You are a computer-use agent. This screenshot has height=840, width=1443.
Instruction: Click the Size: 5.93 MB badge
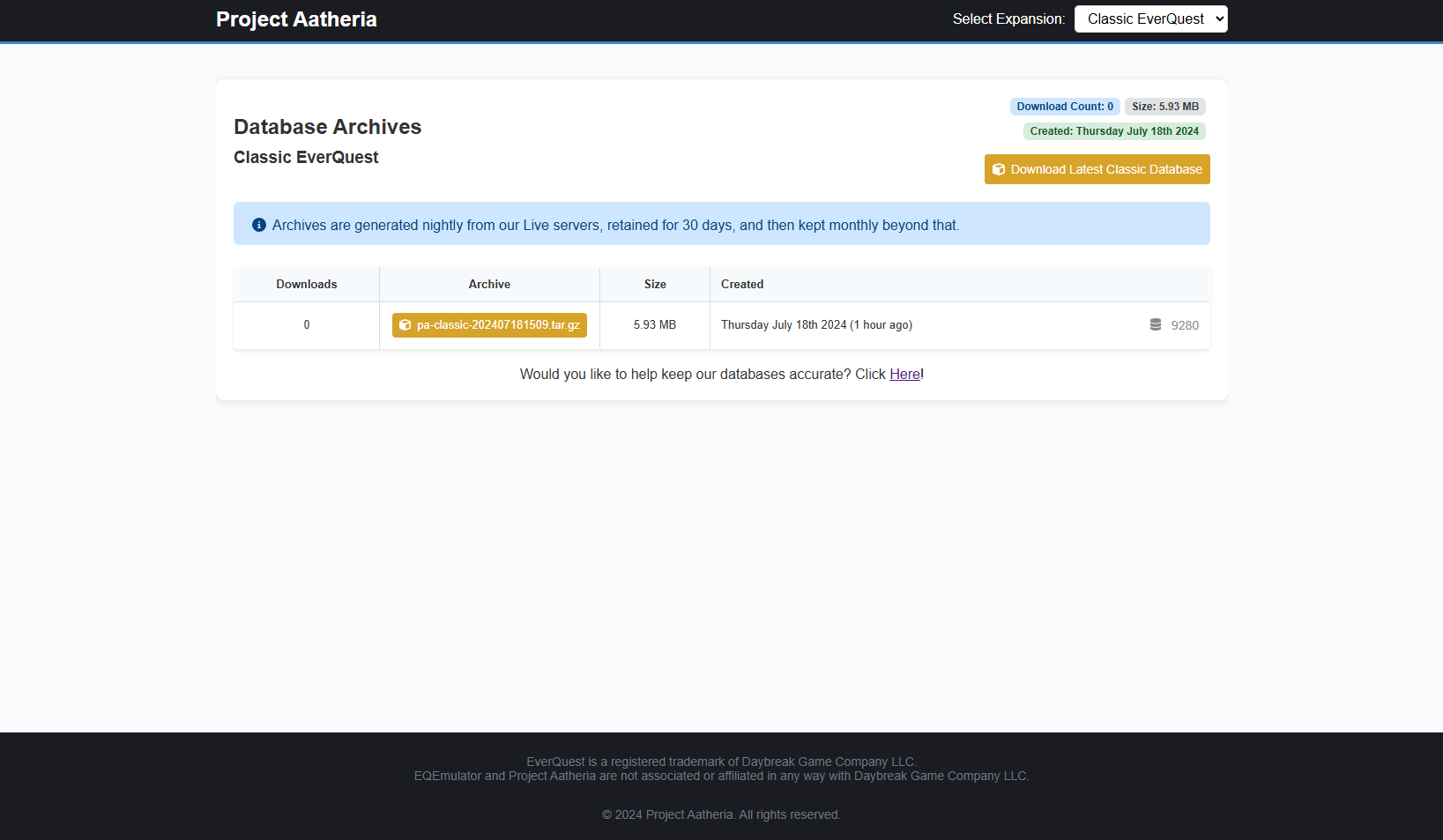(1164, 106)
